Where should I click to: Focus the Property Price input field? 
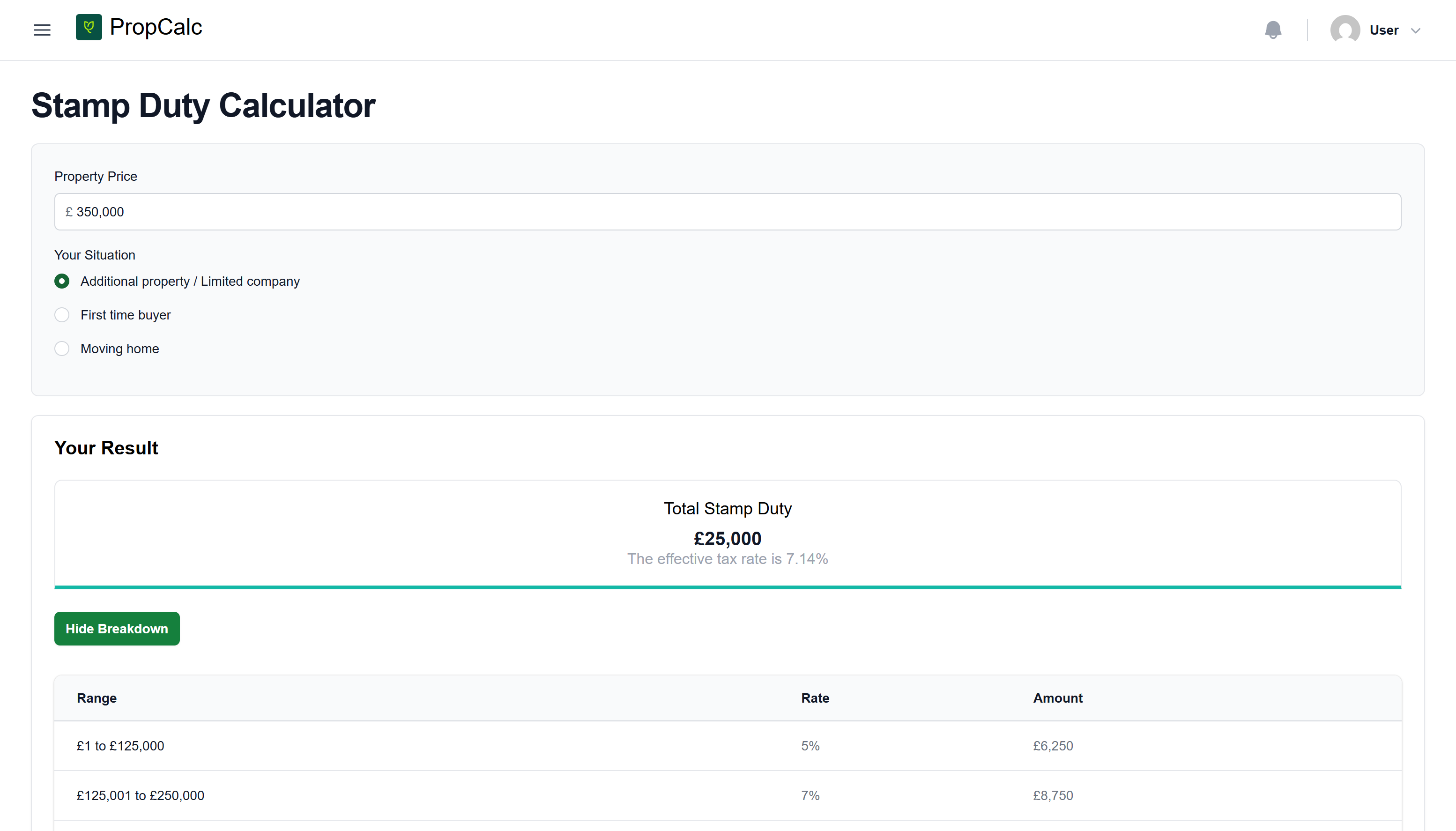point(728,212)
